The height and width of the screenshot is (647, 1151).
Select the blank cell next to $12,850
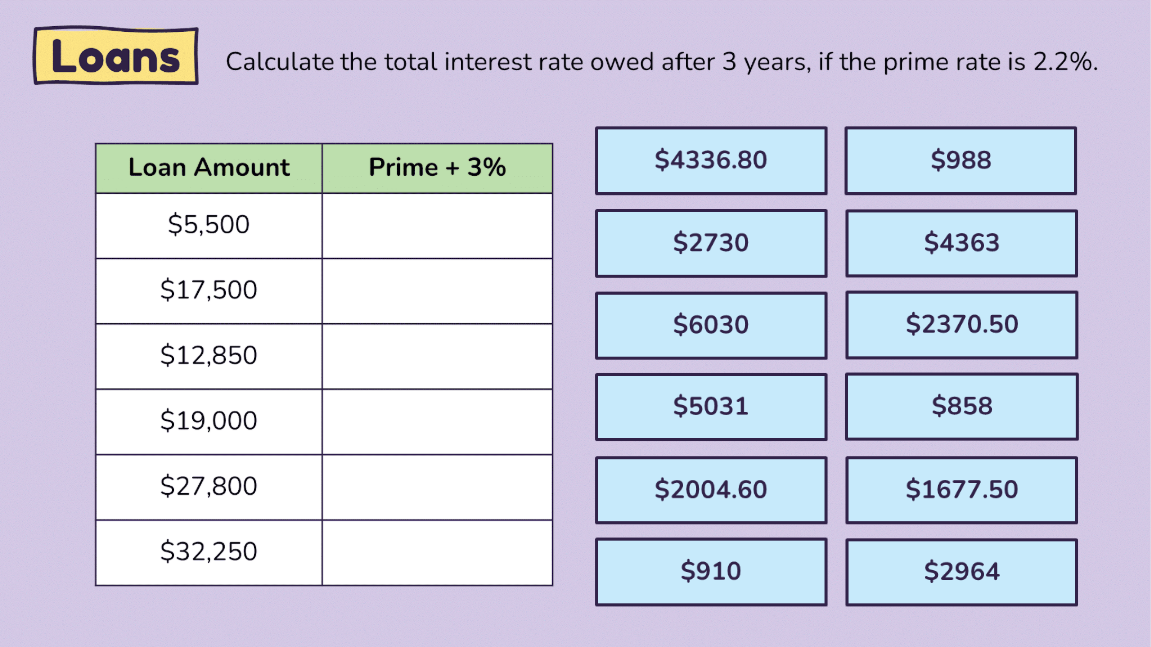coord(437,356)
